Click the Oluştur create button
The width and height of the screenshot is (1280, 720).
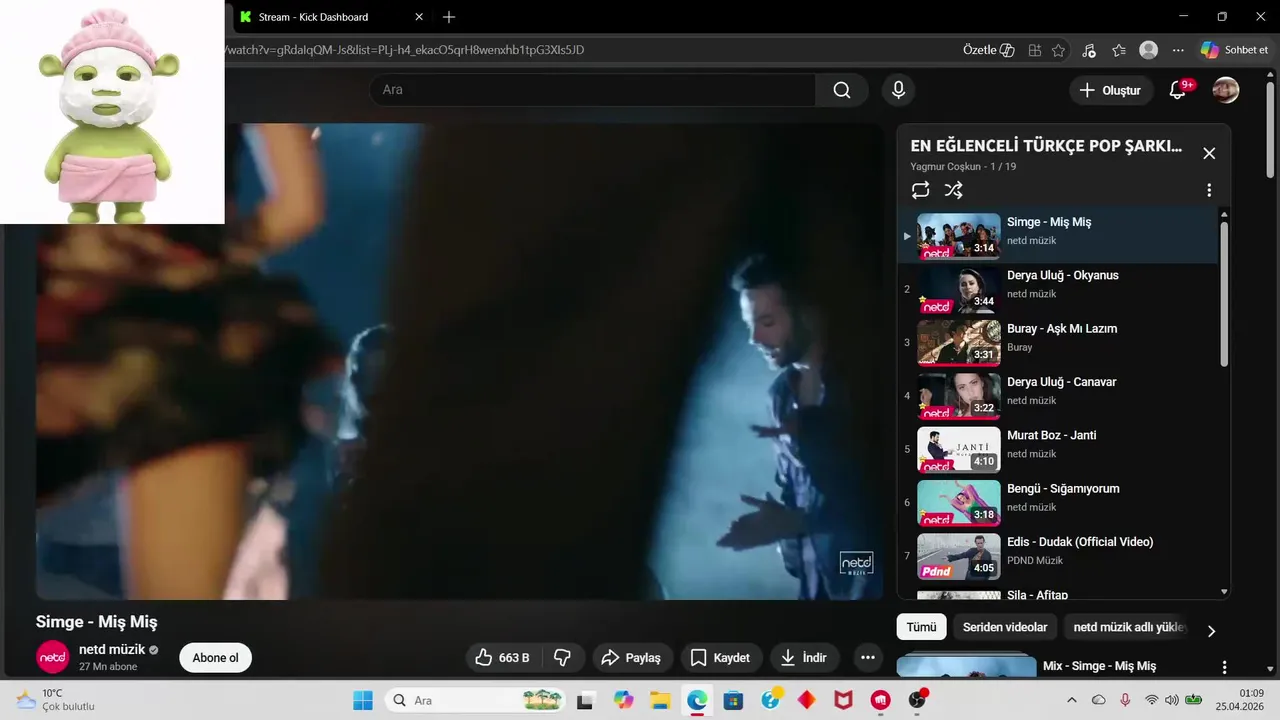[x=1109, y=90]
